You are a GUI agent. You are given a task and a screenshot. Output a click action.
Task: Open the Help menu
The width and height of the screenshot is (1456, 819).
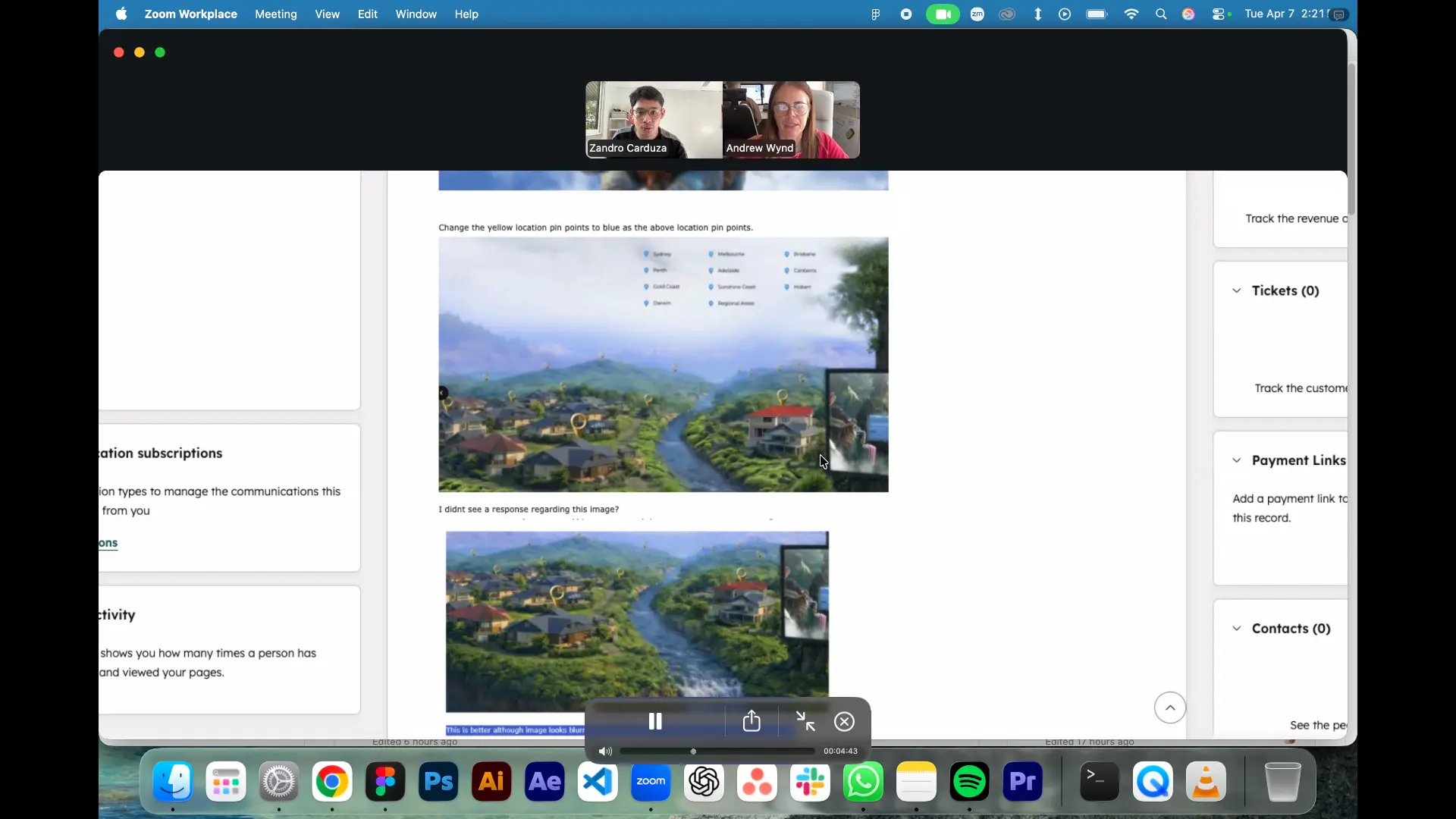point(466,14)
